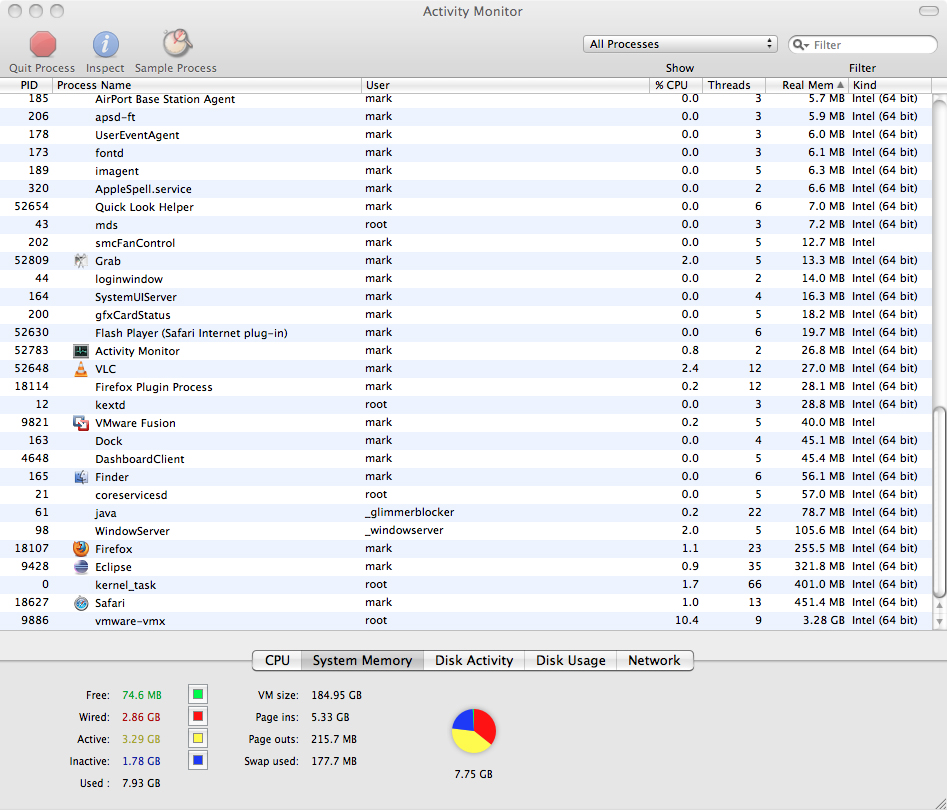Click the toolbar toggle pill button
This screenshot has height=810, width=947.
[928, 11]
